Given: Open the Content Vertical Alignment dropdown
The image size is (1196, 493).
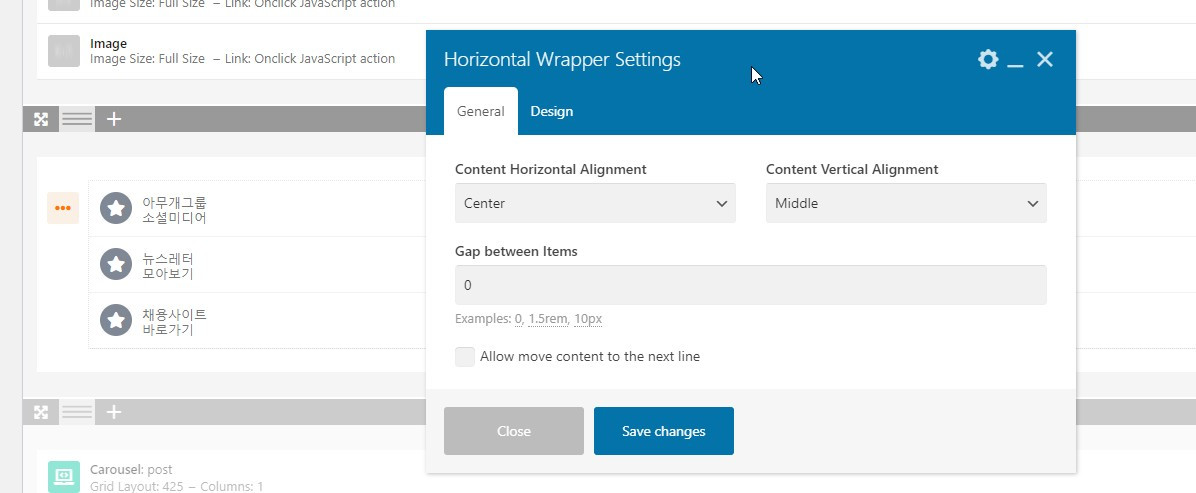Looking at the screenshot, I should pos(906,203).
